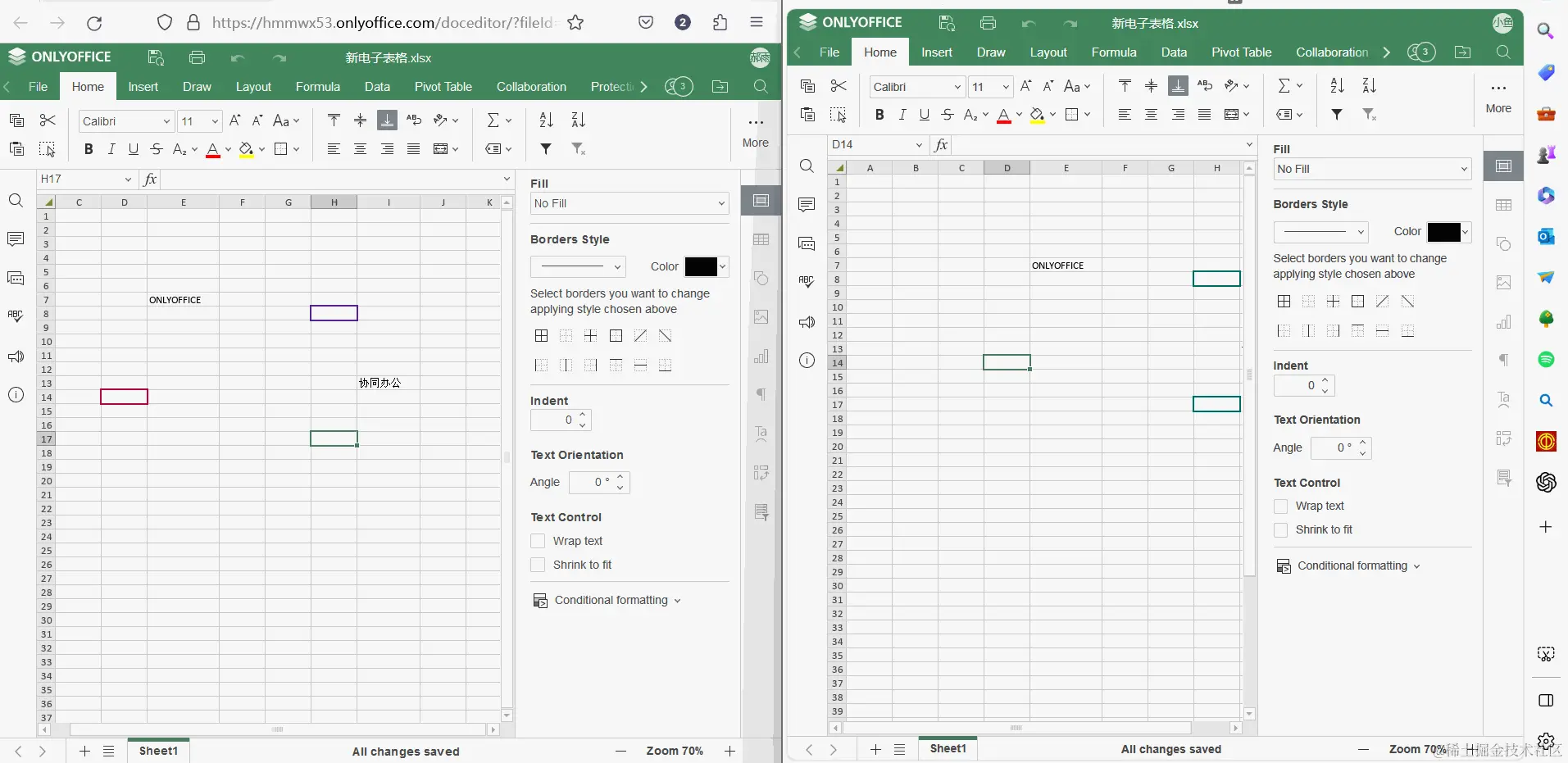Click Spell checking icon in right window sidebar

coord(807,282)
